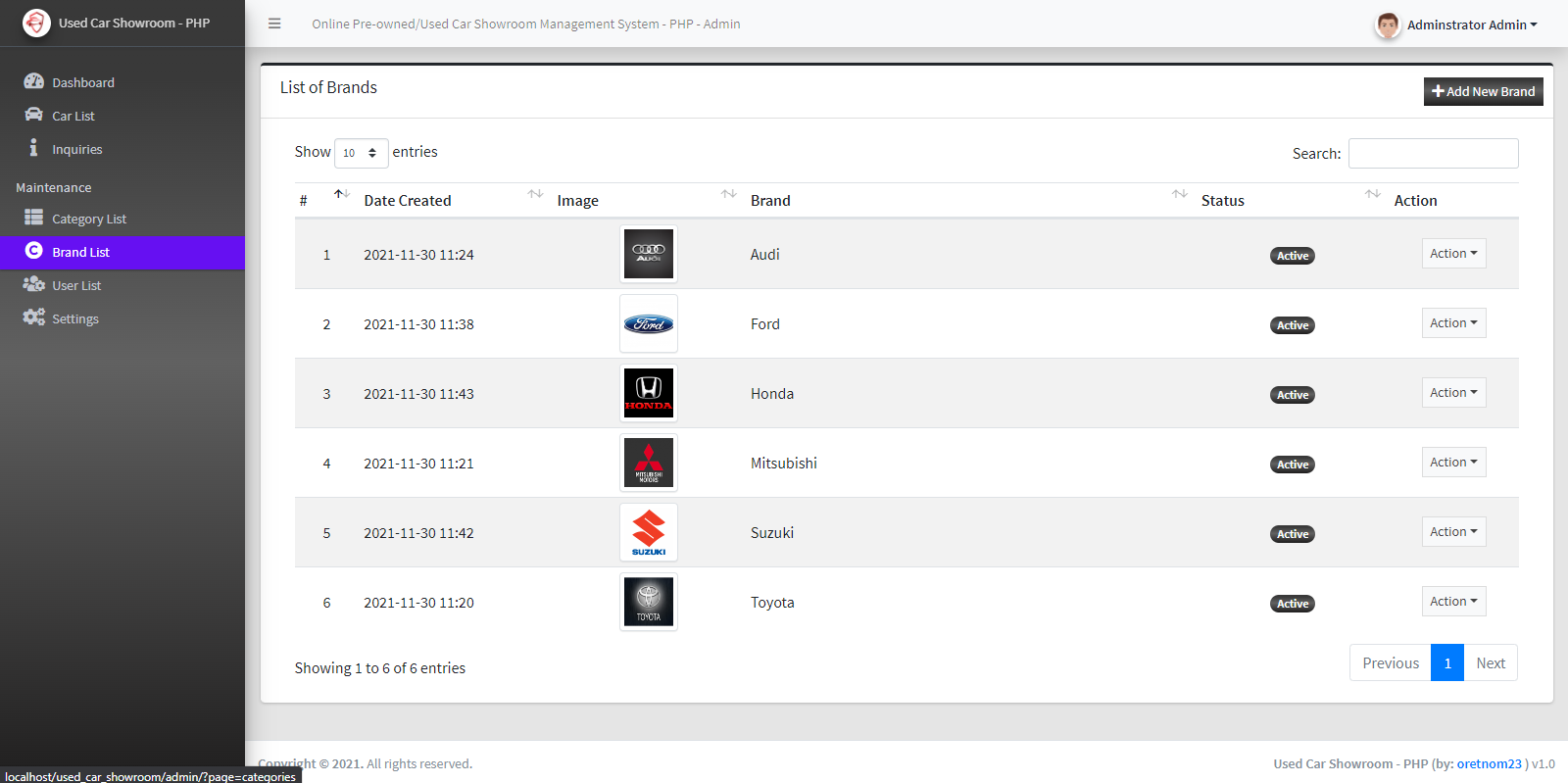Select Brand List in the sidebar
Image resolution: width=1568 pixels, height=783 pixels.
122,252
